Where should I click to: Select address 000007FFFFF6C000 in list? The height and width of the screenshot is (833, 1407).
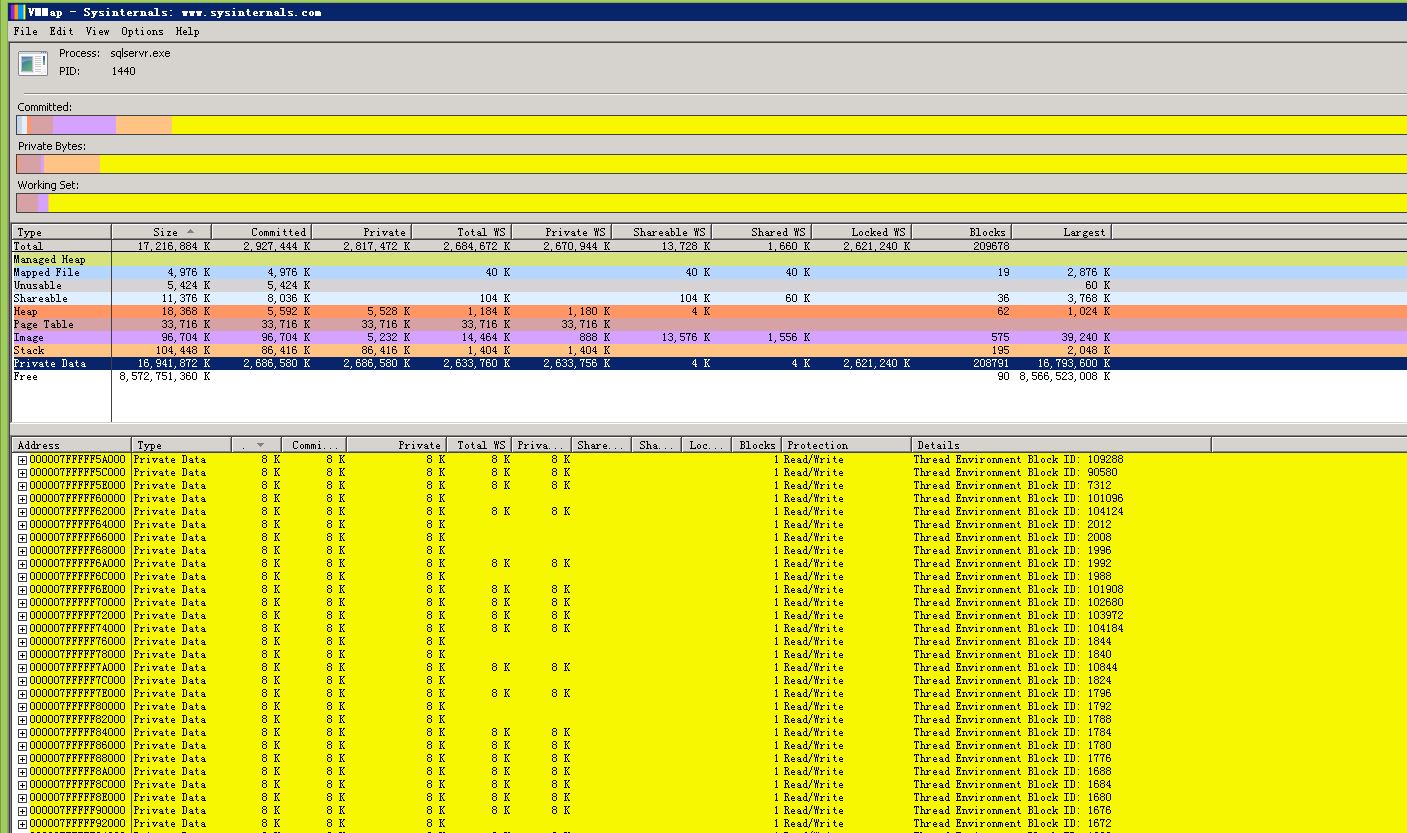click(77, 577)
